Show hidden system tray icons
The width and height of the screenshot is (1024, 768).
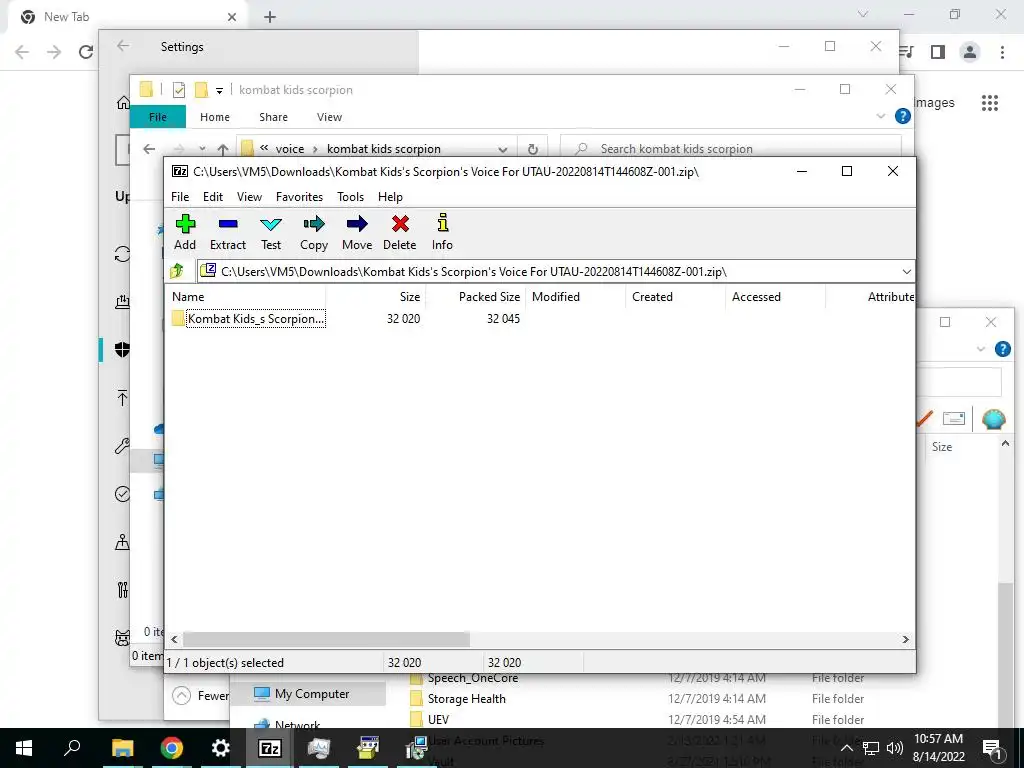(846, 748)
